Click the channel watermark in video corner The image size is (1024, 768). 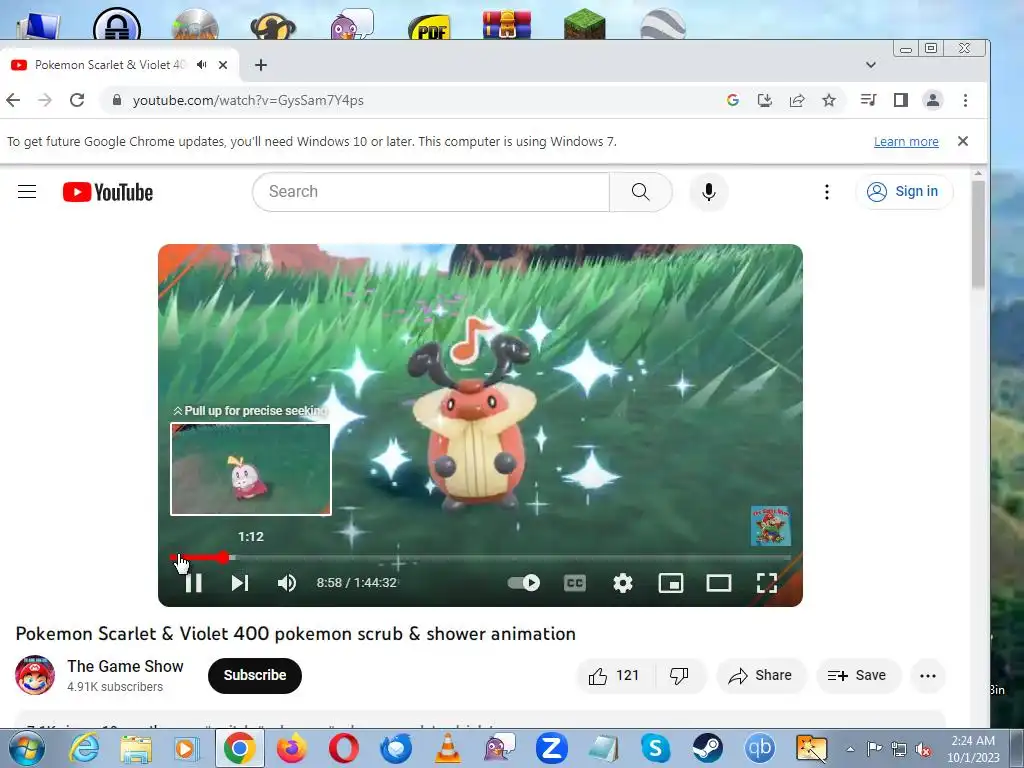(771, 526)
